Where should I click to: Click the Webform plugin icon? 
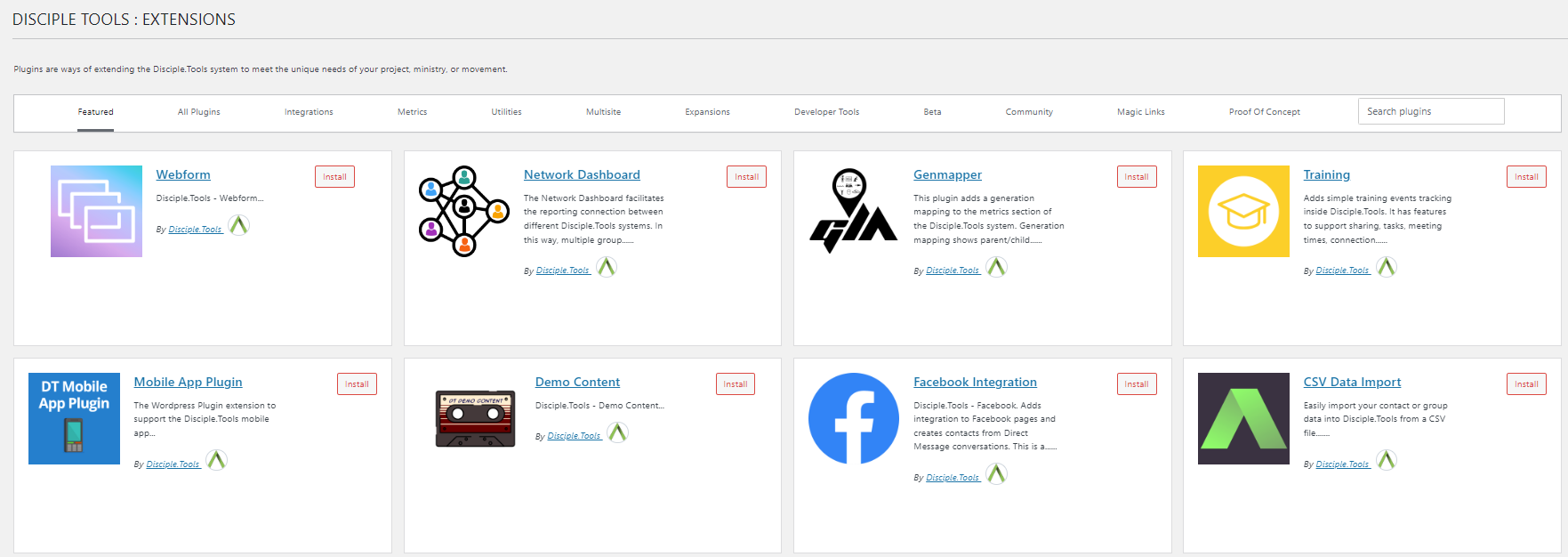(96, 211)
